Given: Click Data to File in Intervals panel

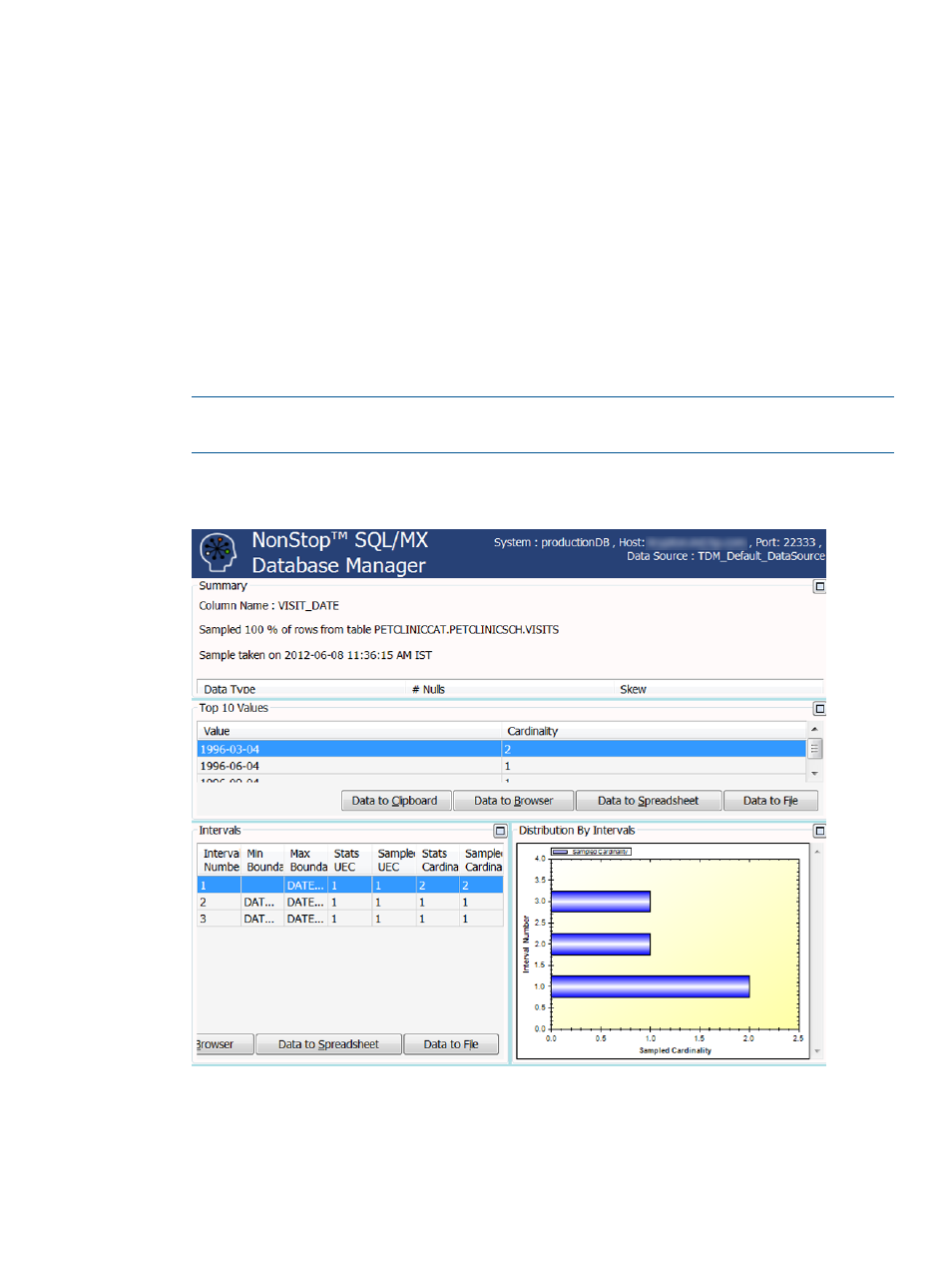Looking at the screenshot, I should [451, 1044].
